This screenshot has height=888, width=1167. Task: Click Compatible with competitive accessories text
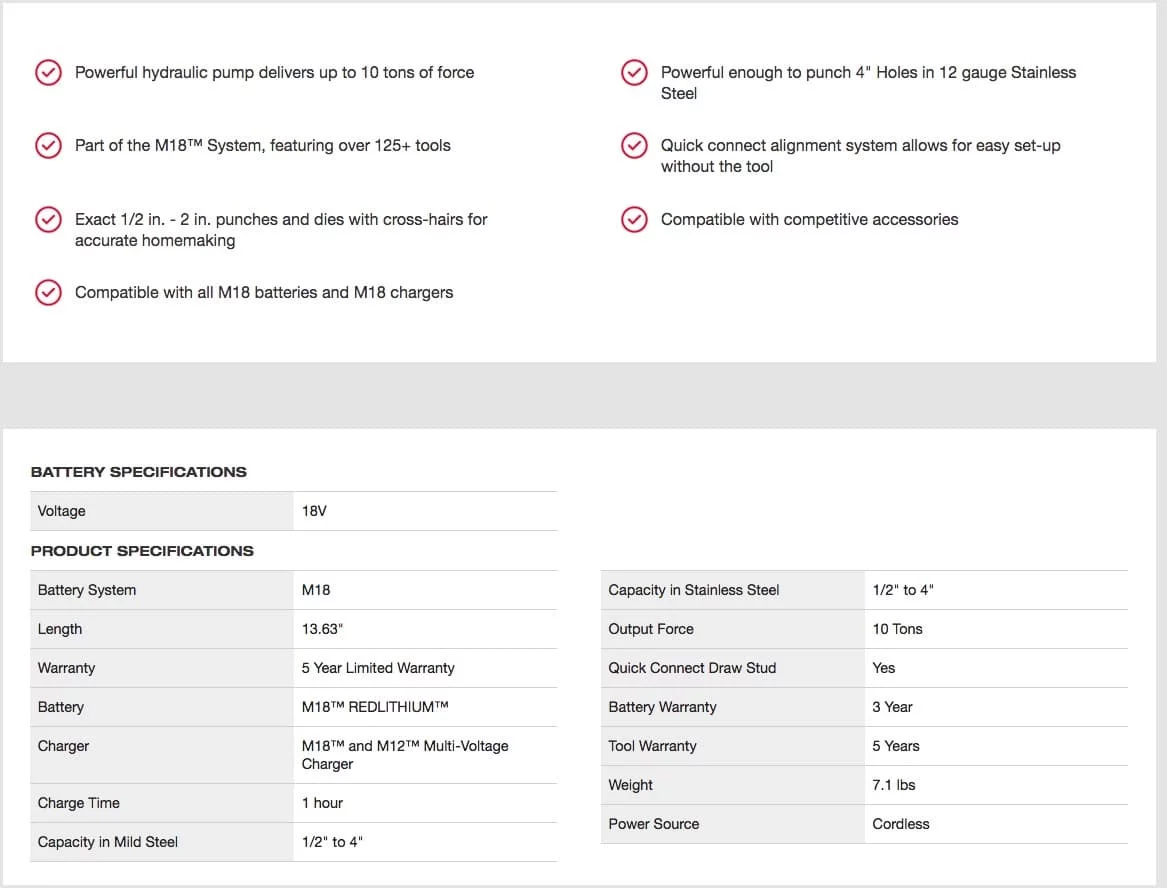(x=810, y=219)
